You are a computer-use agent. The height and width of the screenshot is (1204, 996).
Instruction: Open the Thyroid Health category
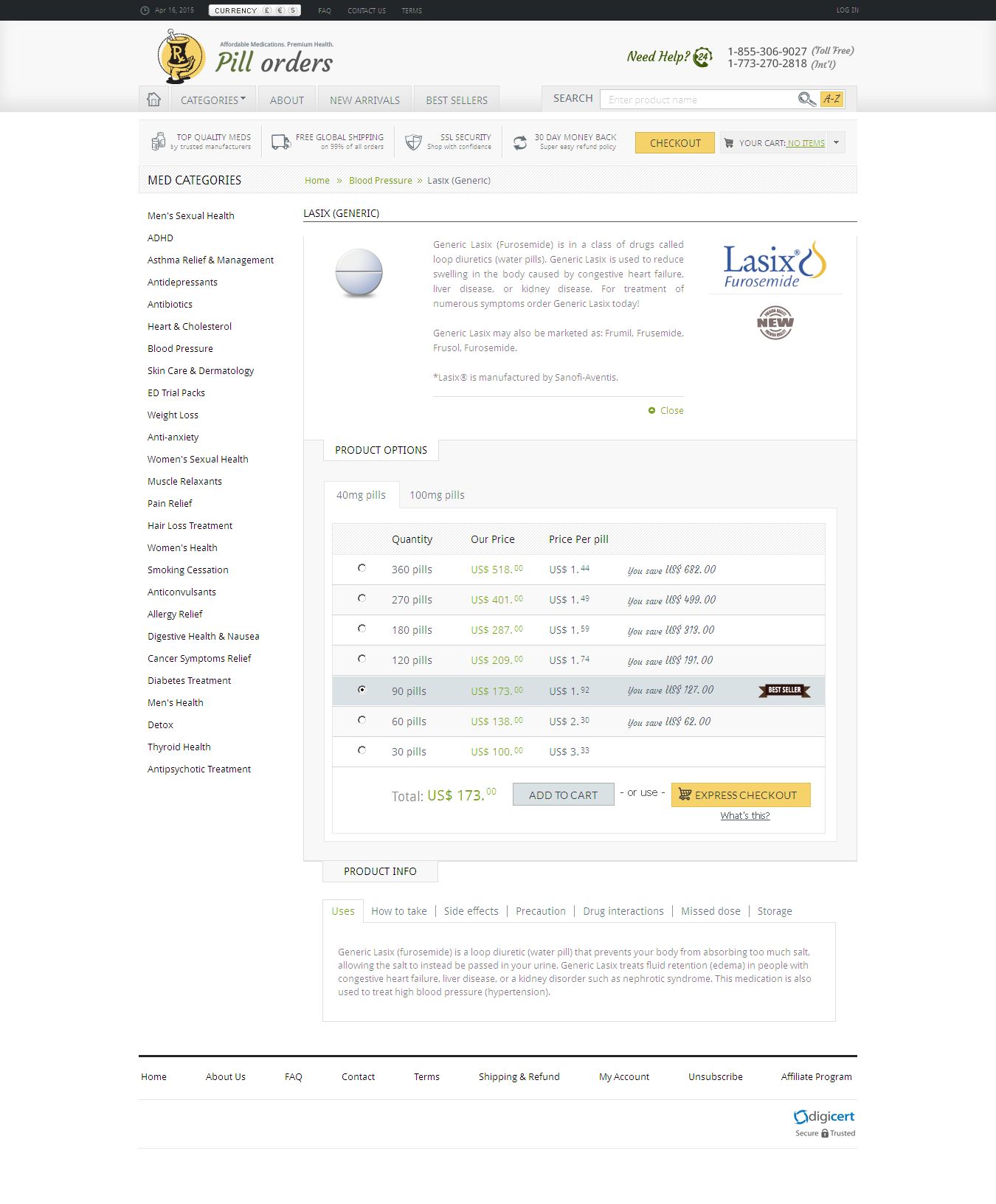click(179, 747)
